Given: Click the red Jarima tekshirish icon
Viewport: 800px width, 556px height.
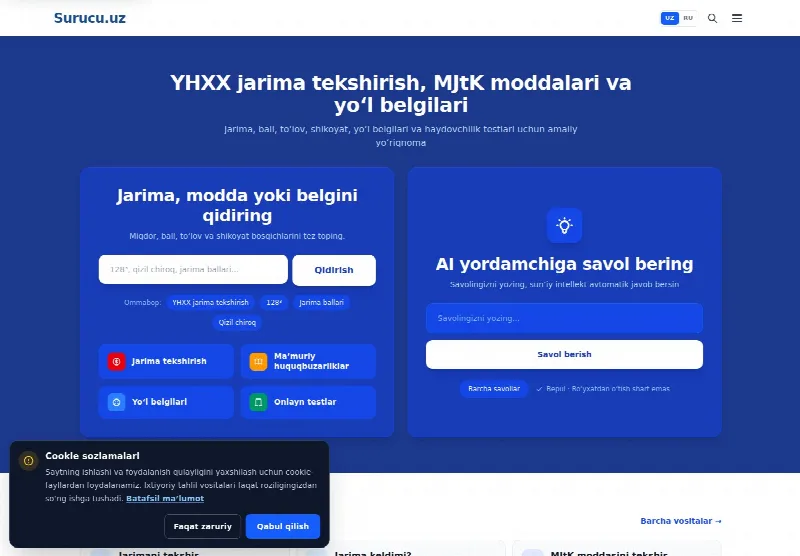Looking at the screenshot, I should click(x=116, y=361).
